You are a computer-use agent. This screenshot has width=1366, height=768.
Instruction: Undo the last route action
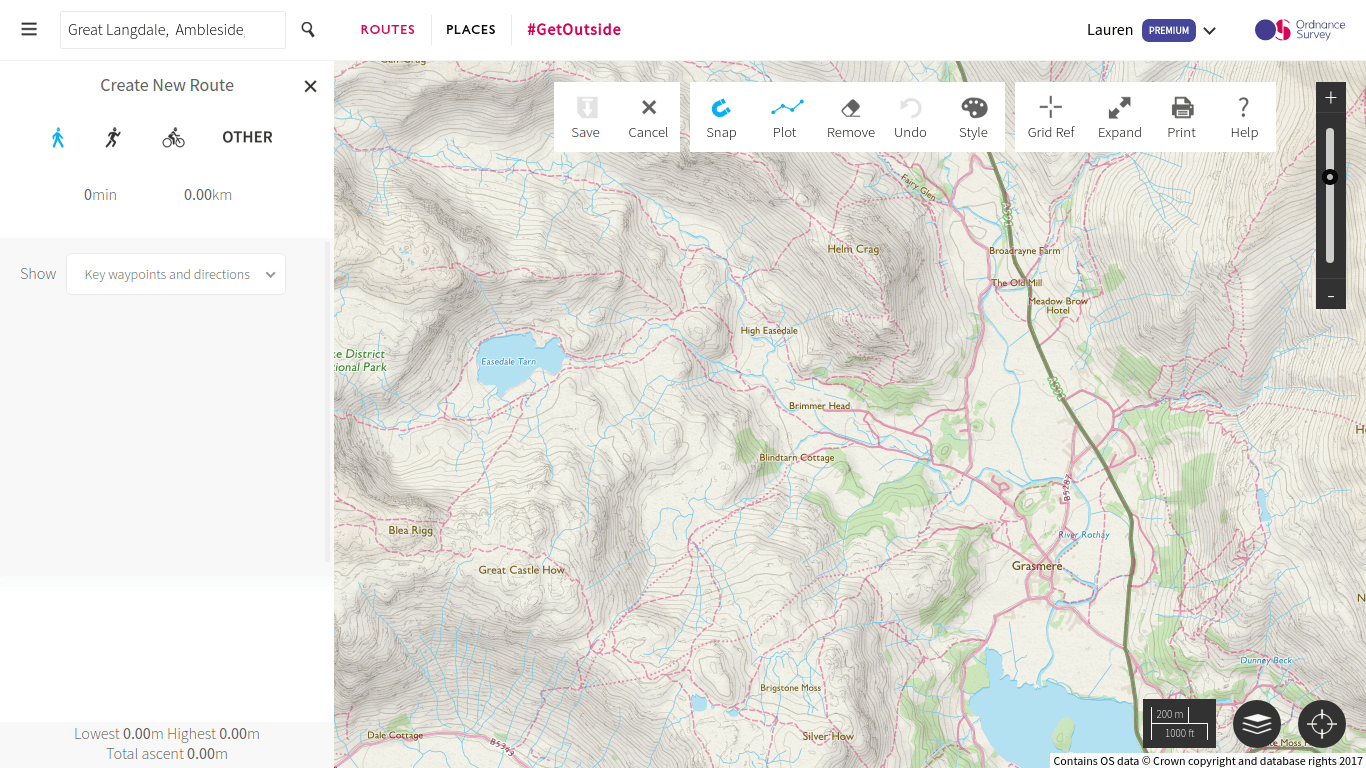[x=910, y=117]
